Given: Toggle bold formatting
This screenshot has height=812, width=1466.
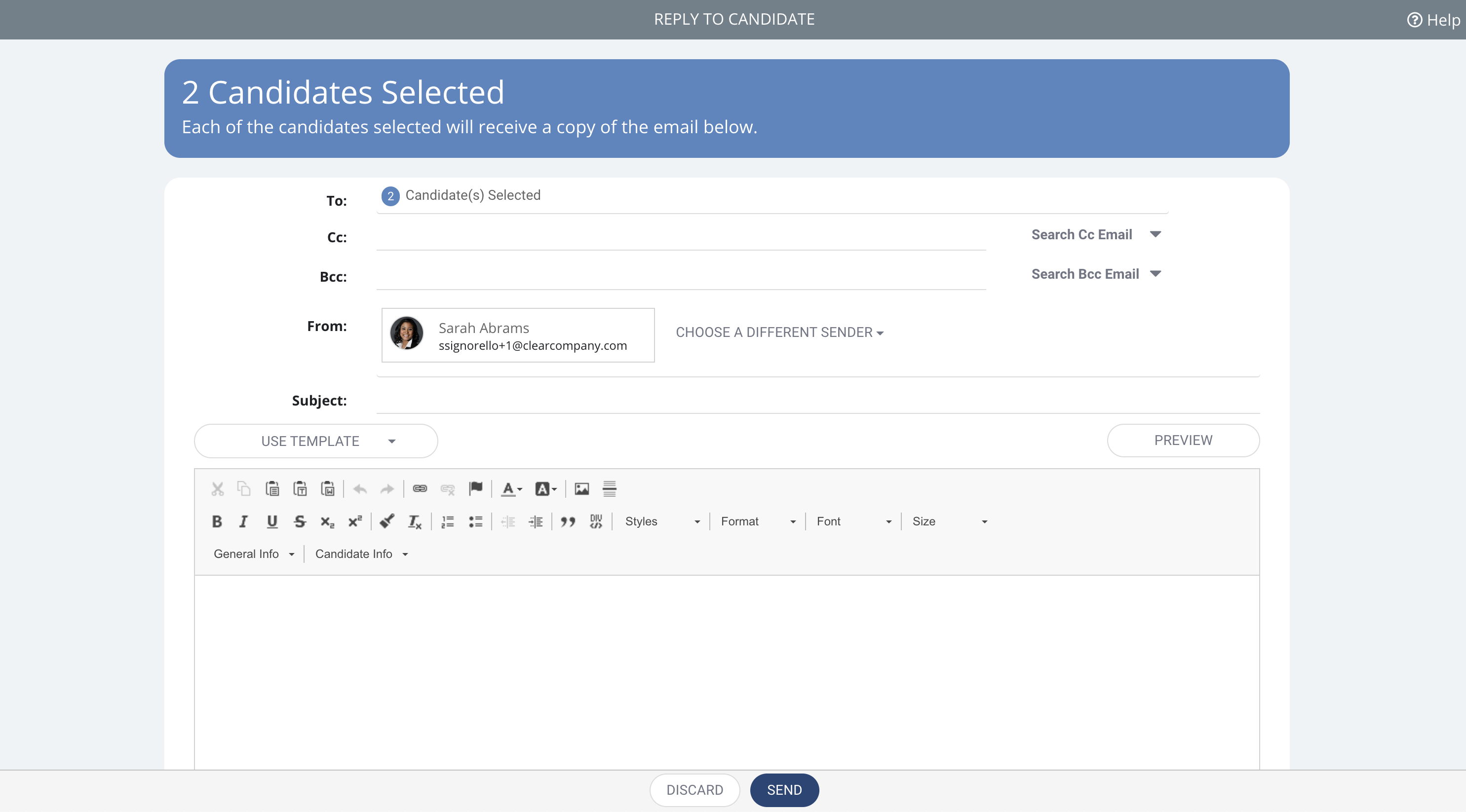Looking at the screenshot, I should pyautogui.click(x=217, y=521).
